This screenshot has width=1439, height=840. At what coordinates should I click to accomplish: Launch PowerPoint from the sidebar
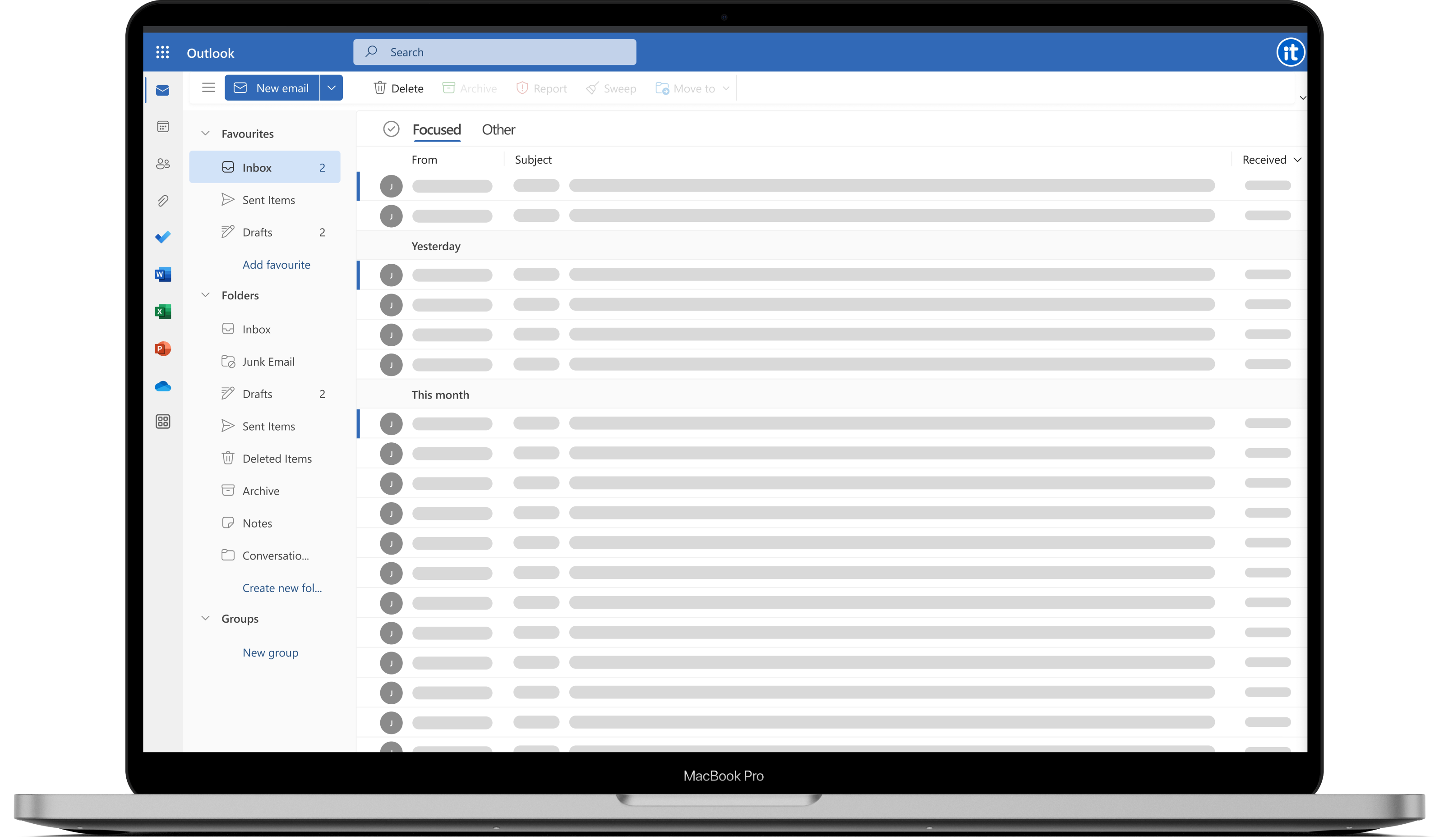[163, 349]
